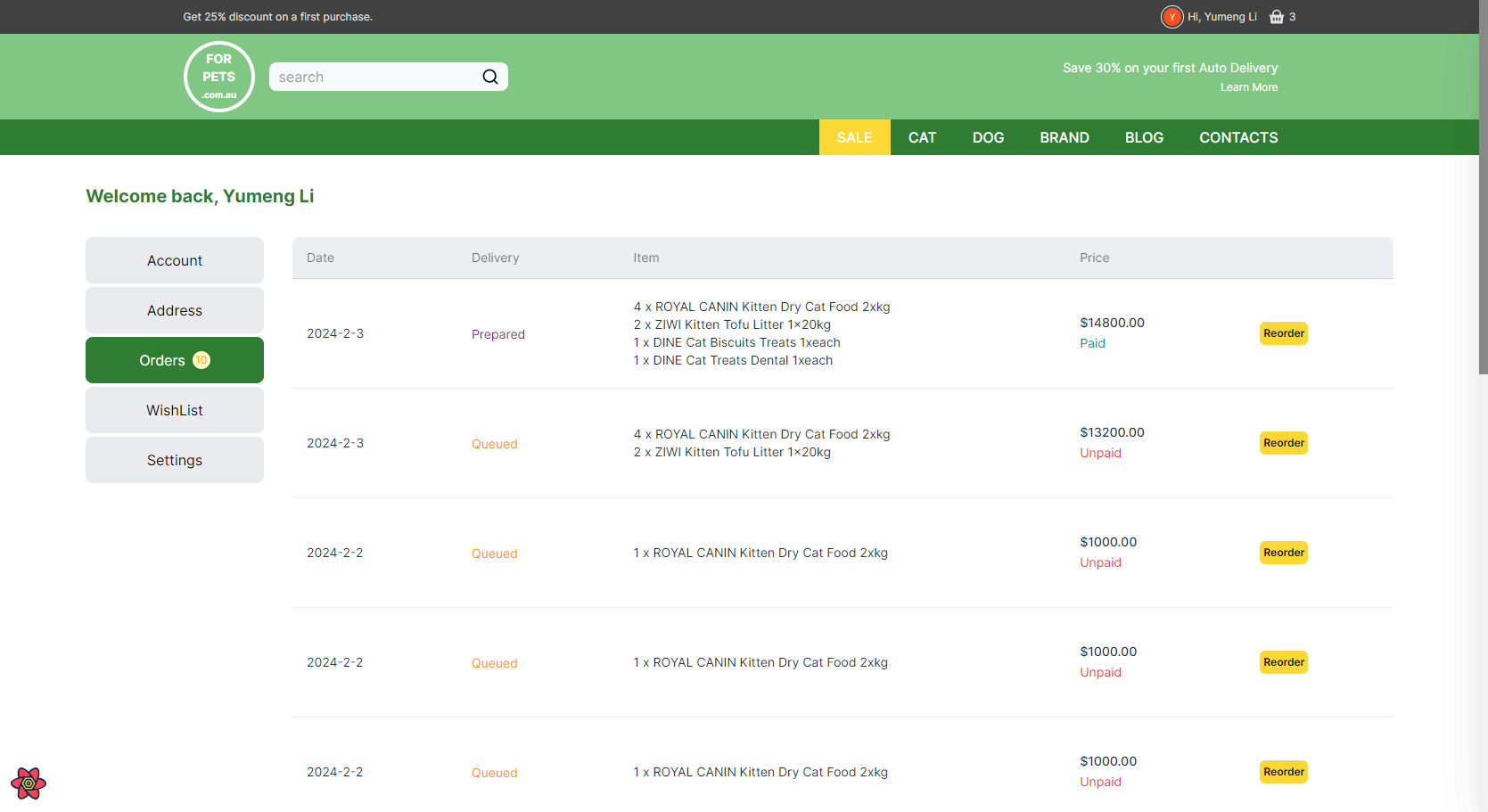Screen dimensions: 1488x812
Task: Open the Settings section
Action: 175,460
